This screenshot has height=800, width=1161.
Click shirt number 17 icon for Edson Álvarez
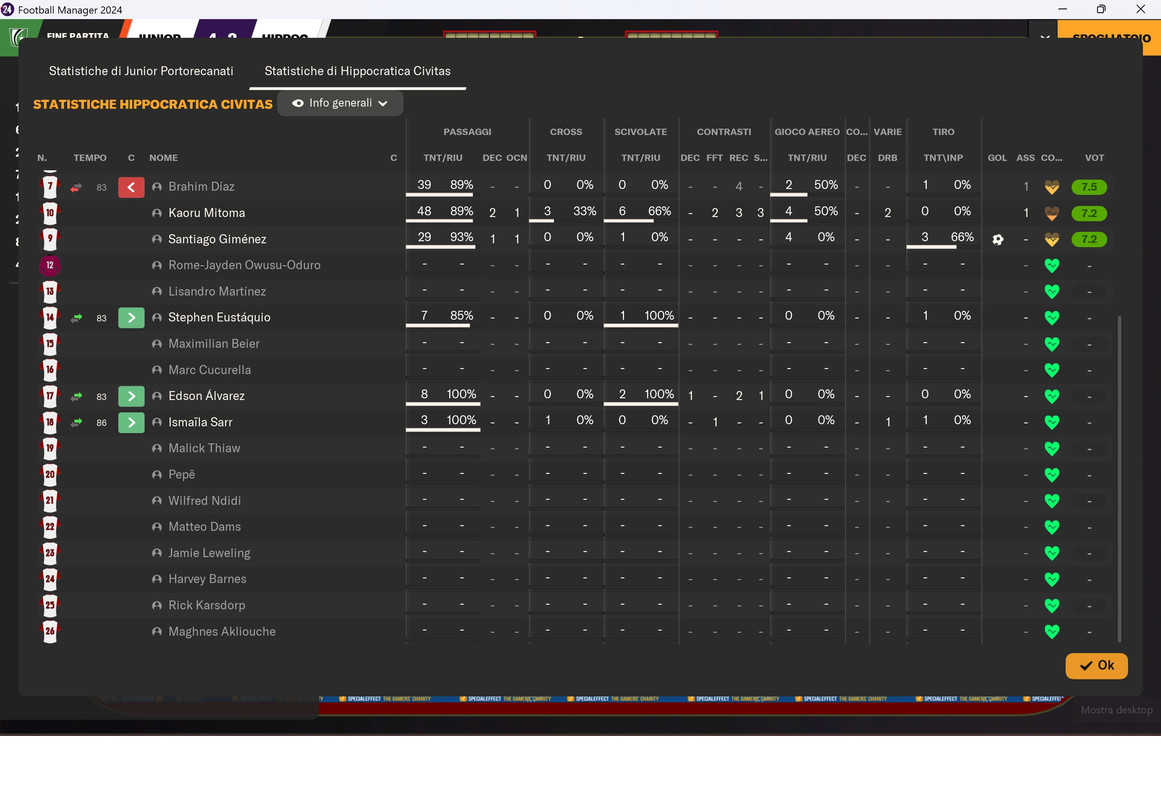tap(50, 396)
